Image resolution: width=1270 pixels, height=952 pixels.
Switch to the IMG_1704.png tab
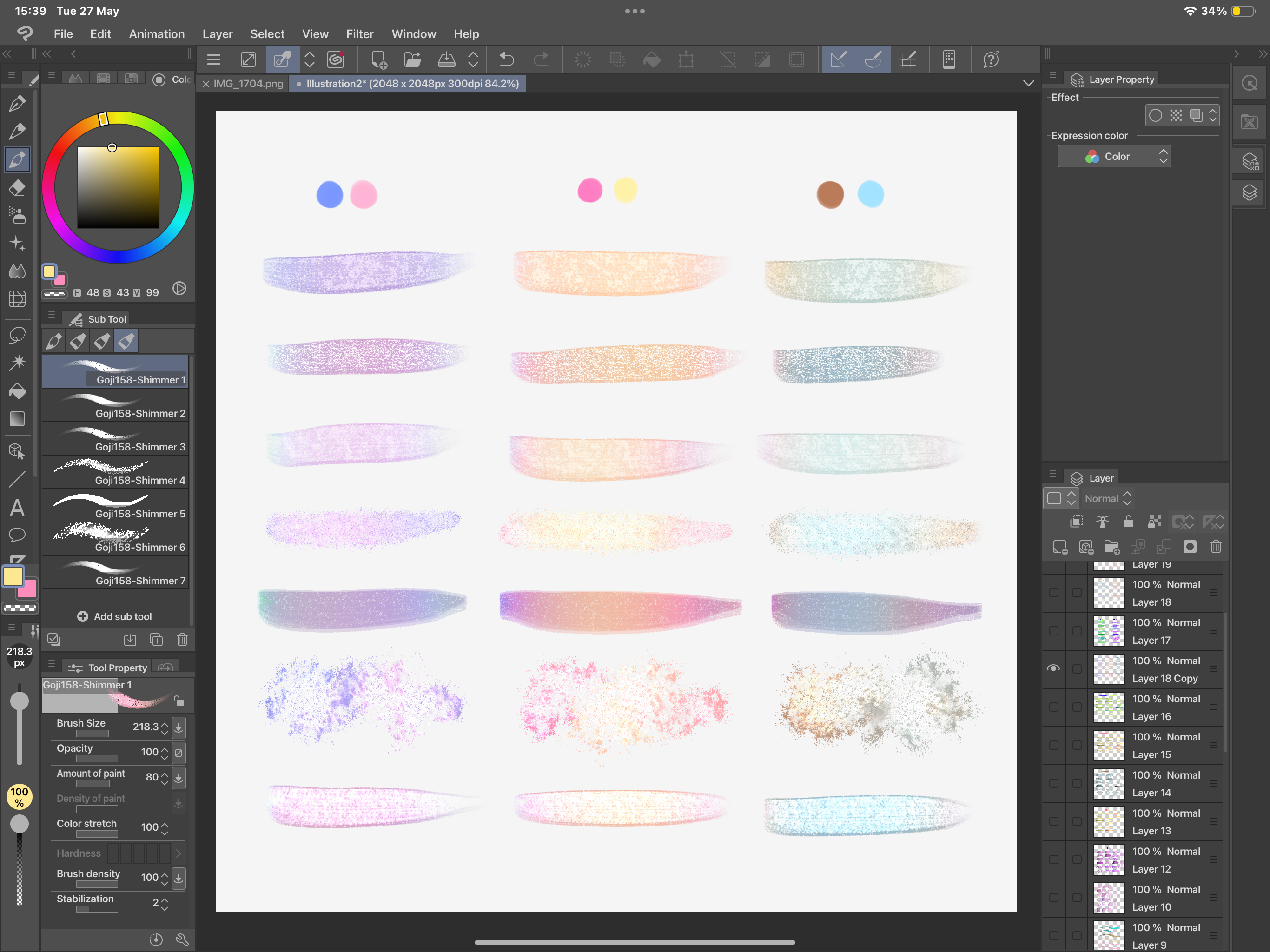click(x=248, y=84)
